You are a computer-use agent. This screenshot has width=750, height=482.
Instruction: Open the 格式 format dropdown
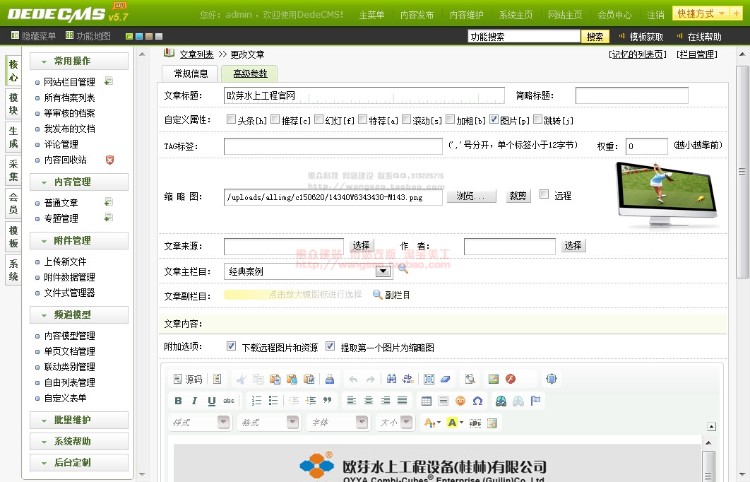click(269, 422)
